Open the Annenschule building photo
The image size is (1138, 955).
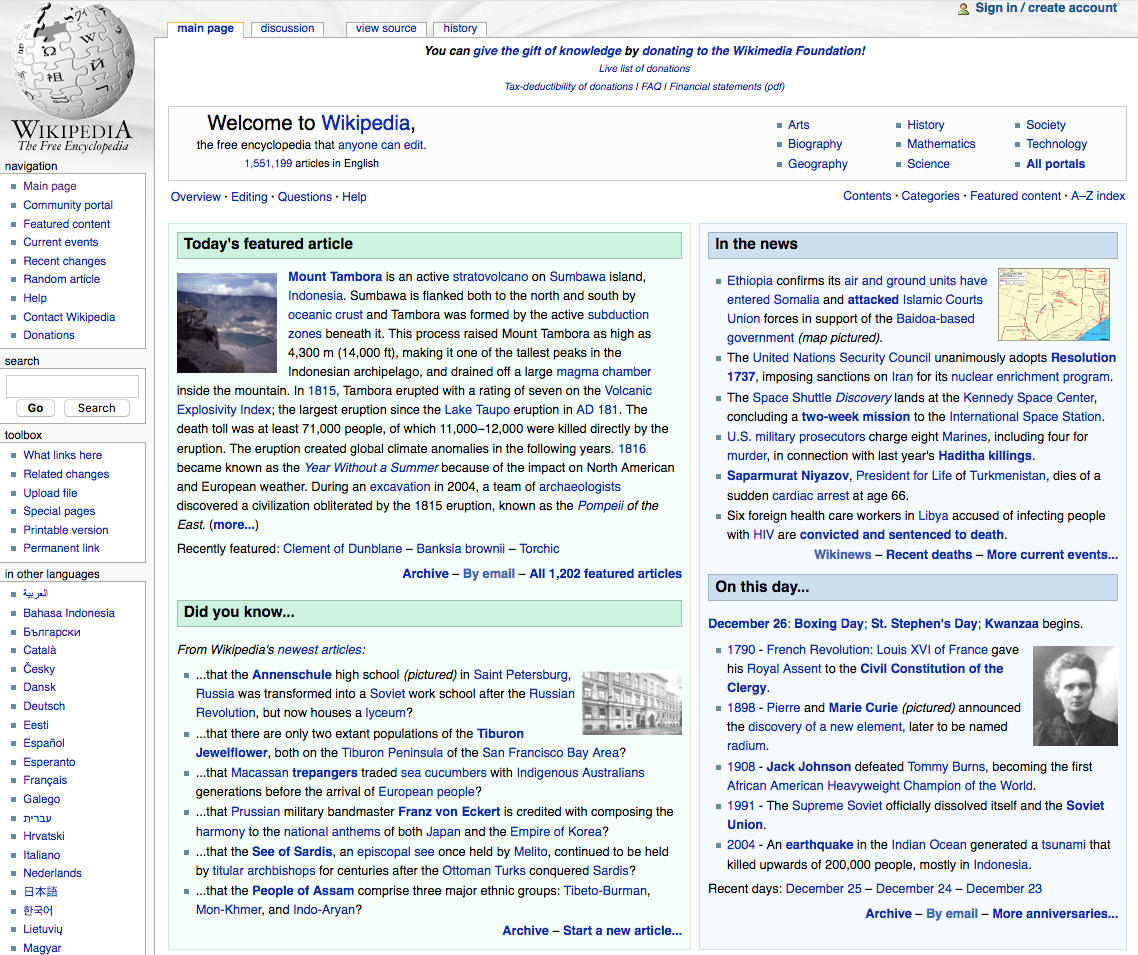click(632, 703)
